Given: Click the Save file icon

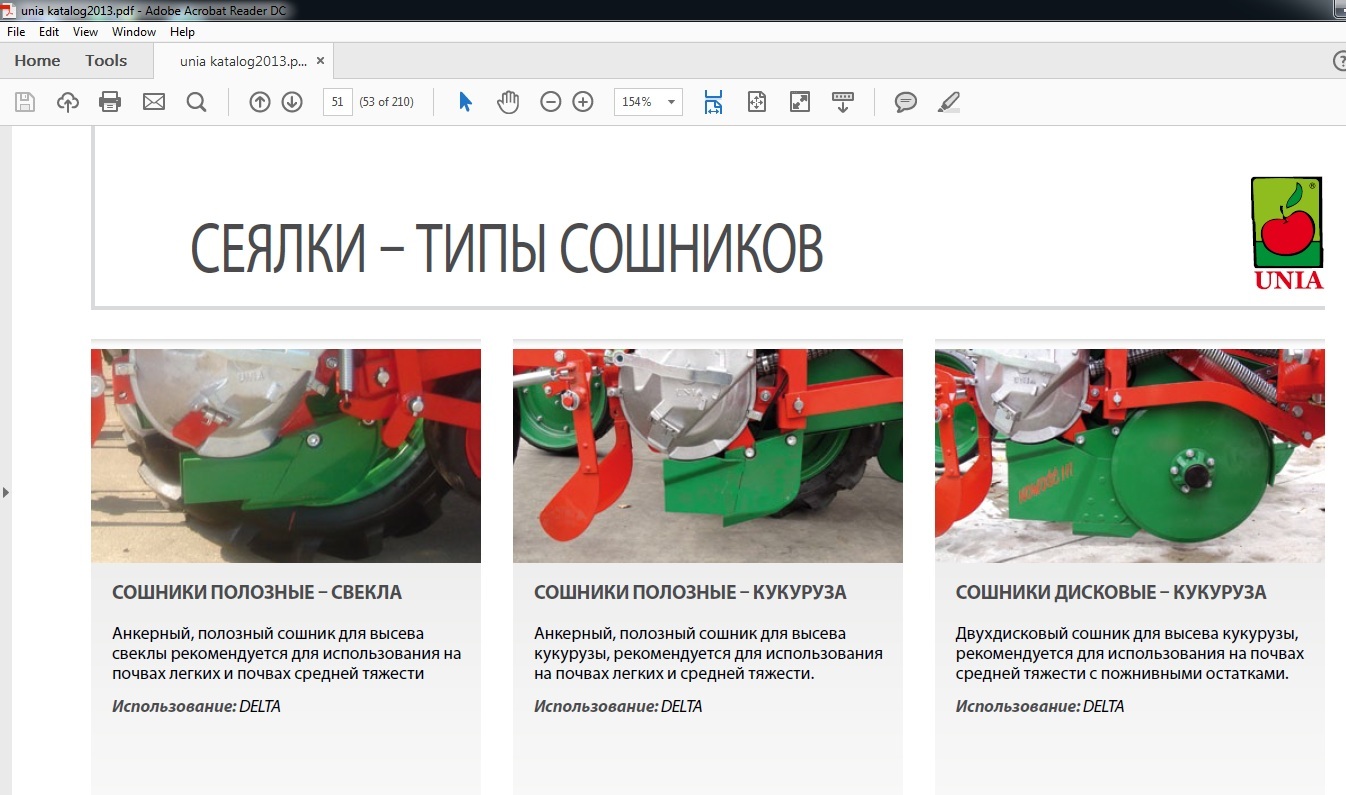Looking at the screenshot, I should (x=25, y=102).
